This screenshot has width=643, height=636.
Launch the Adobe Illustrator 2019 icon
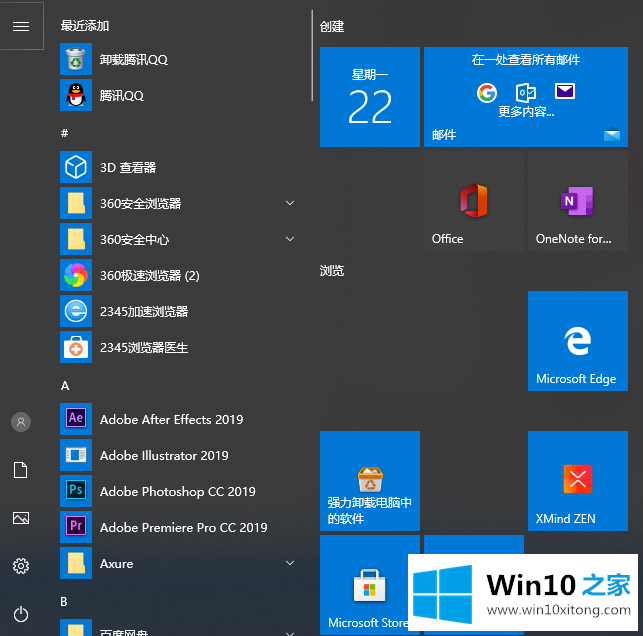coord(76,455)
